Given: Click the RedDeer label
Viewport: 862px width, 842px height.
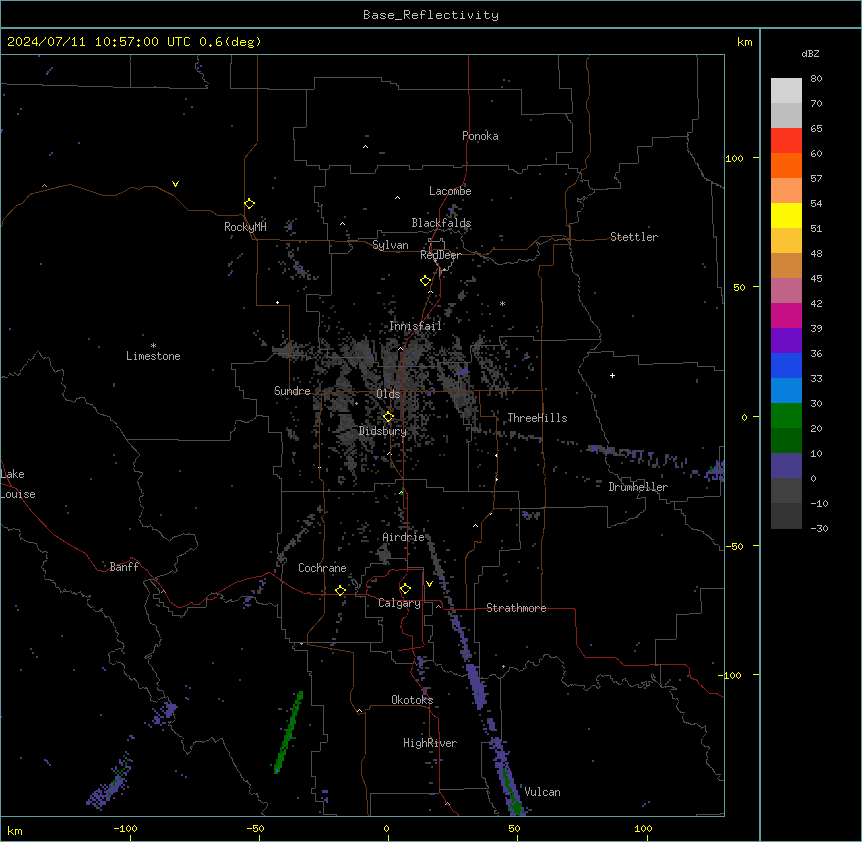Looking at the screenshot, I should [440, 255].
